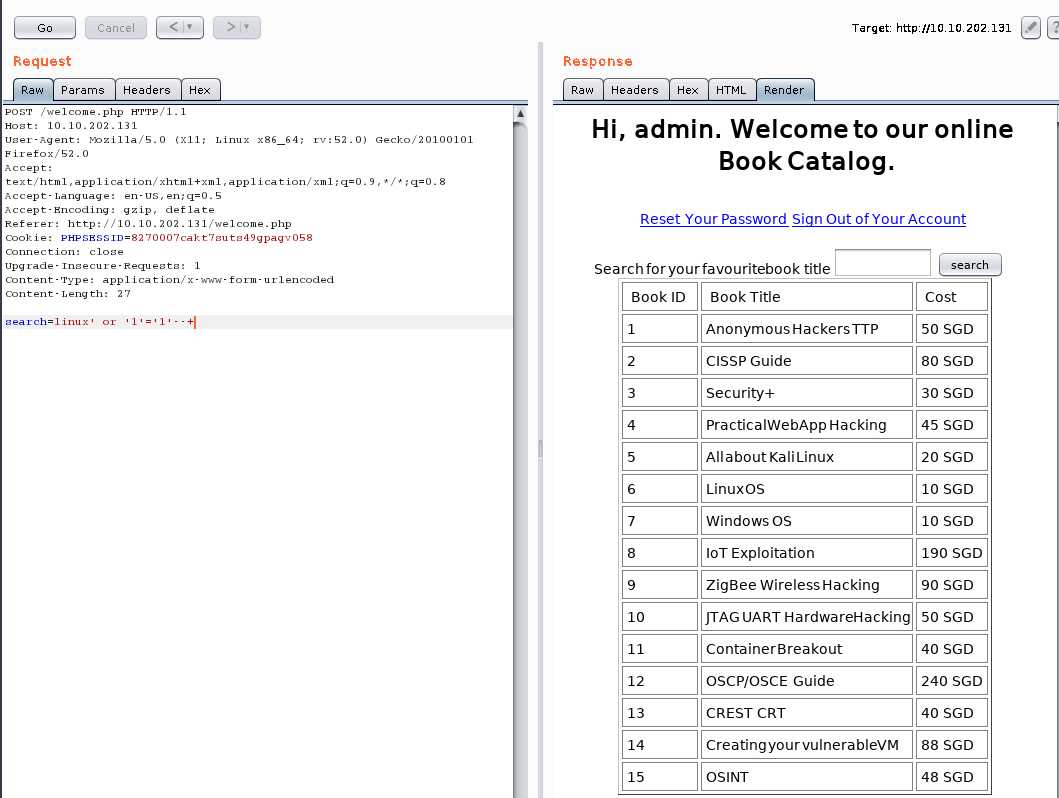Screen dimensions: 1059x798
Task: Click the User-Agent header line
Action: 239,147
